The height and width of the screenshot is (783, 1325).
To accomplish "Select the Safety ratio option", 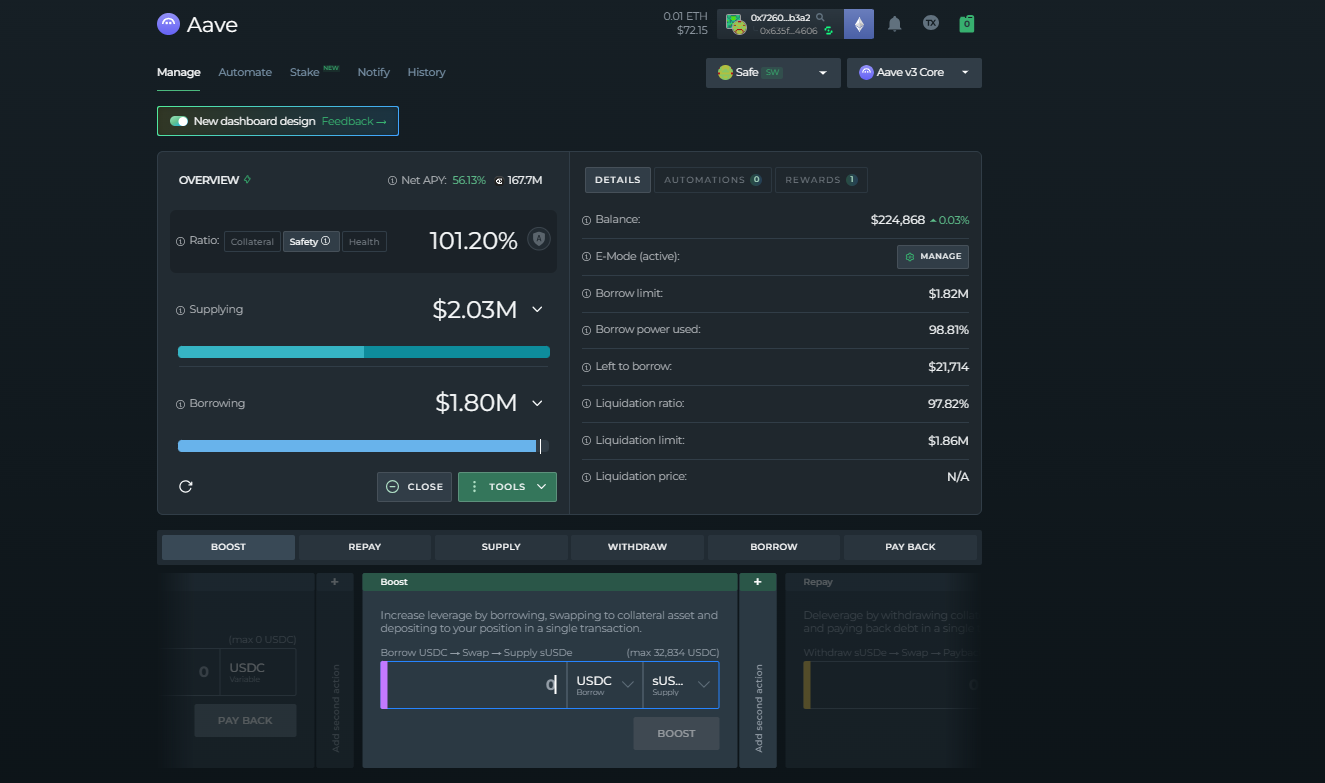I will 311,241.
